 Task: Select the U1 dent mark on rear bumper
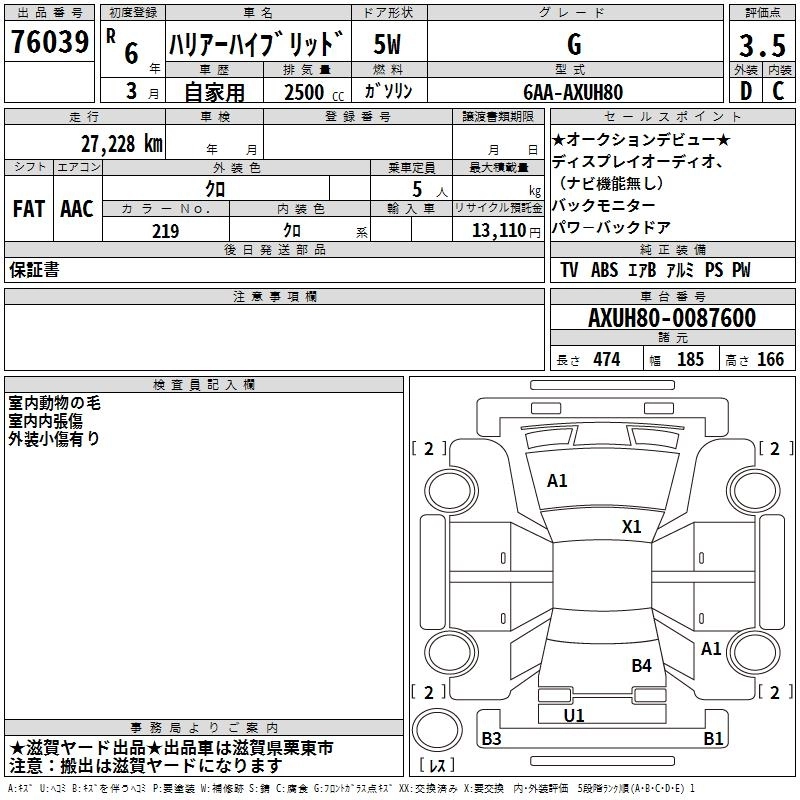(x=574, y=716)
